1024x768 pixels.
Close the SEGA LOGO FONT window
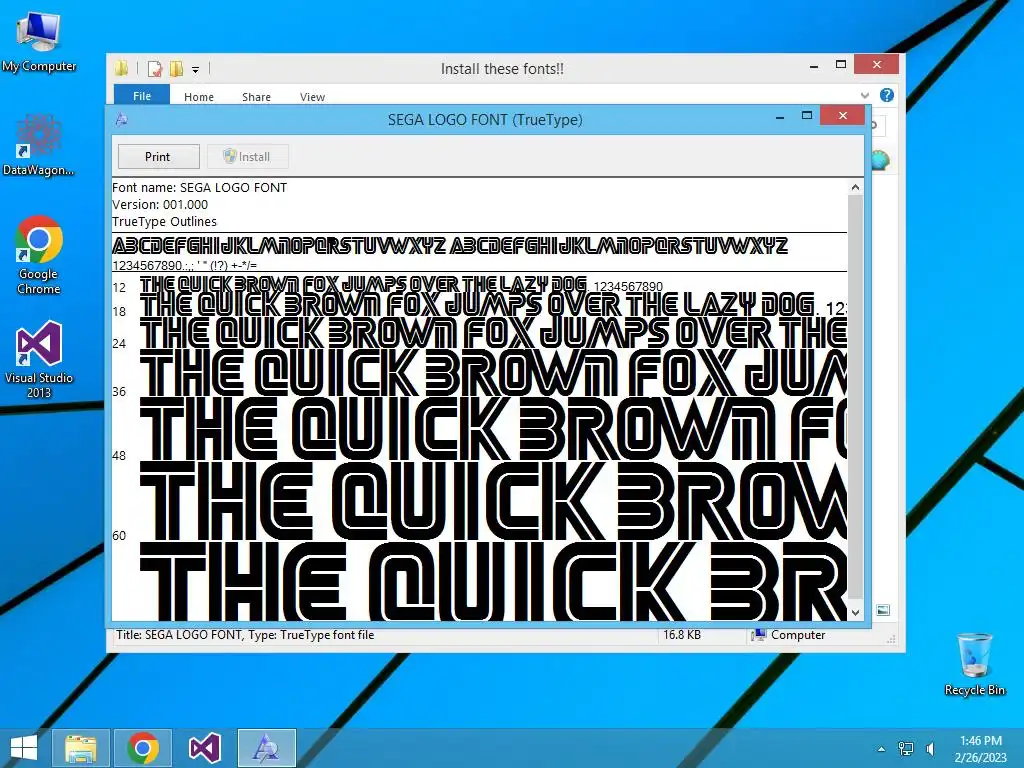tap(842, 116)
